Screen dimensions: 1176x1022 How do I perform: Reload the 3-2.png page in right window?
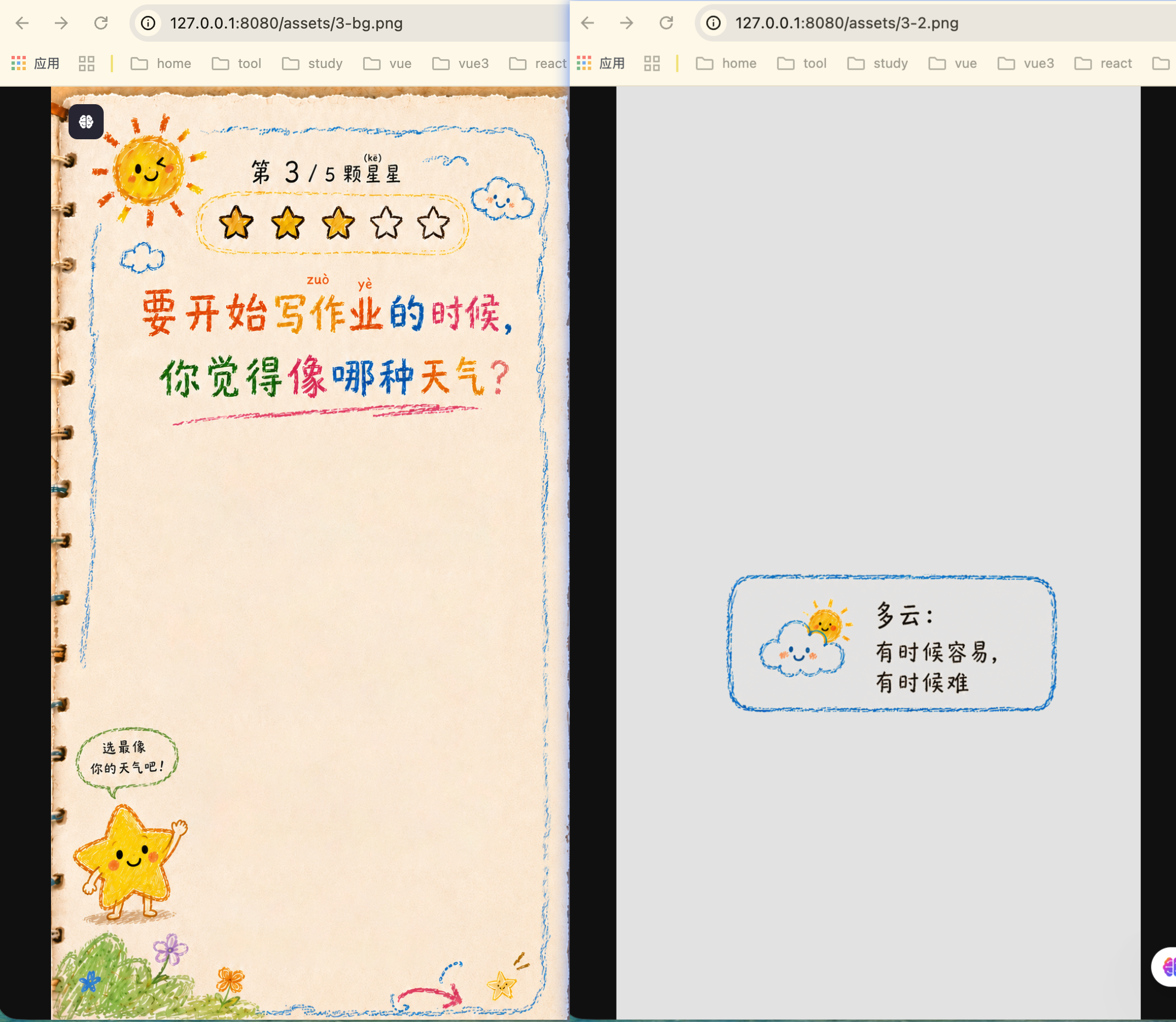(x=666, y=23)
